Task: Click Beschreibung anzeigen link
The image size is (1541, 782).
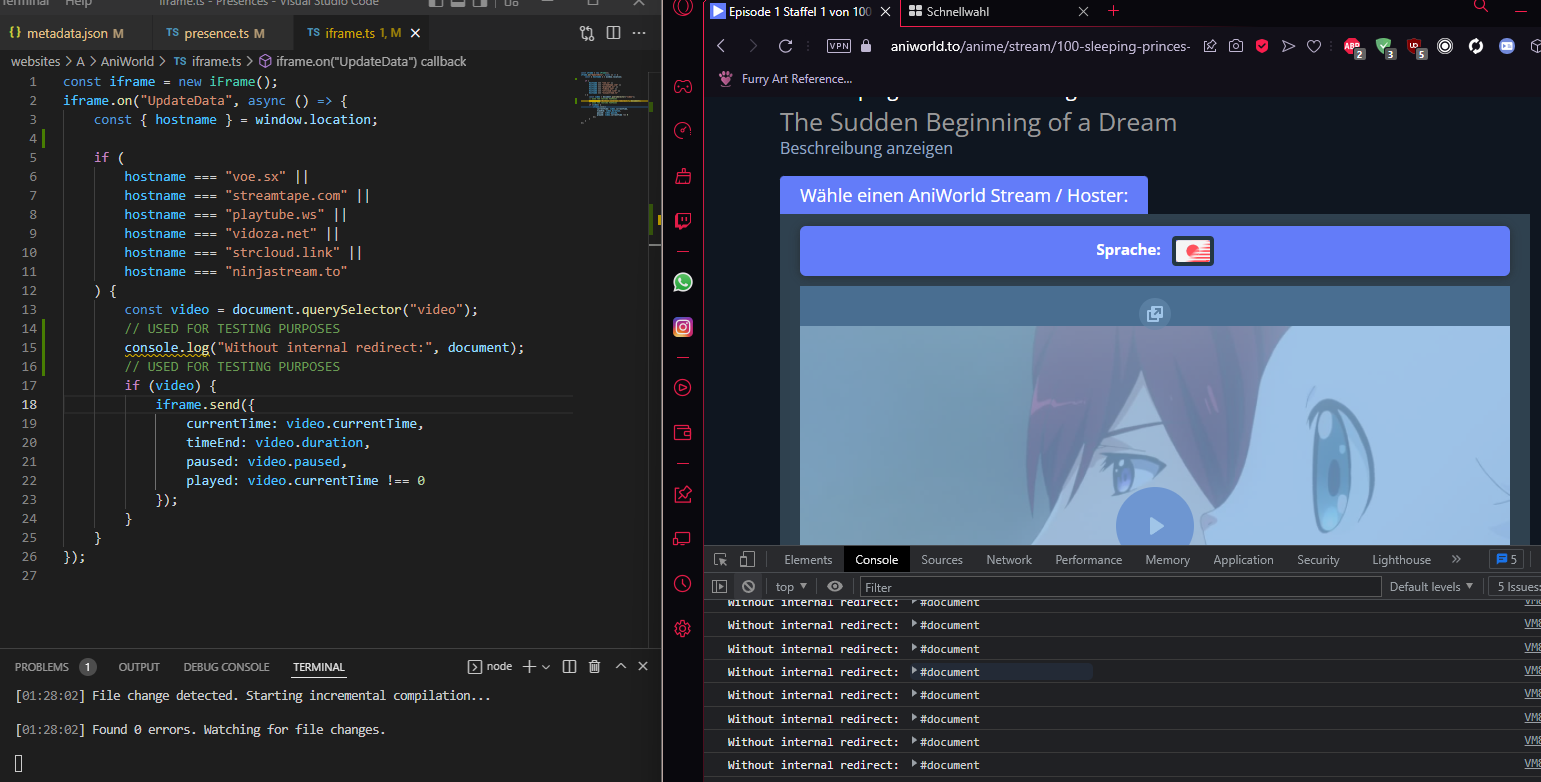Action: pyautogui.click(x=866, y=148)
